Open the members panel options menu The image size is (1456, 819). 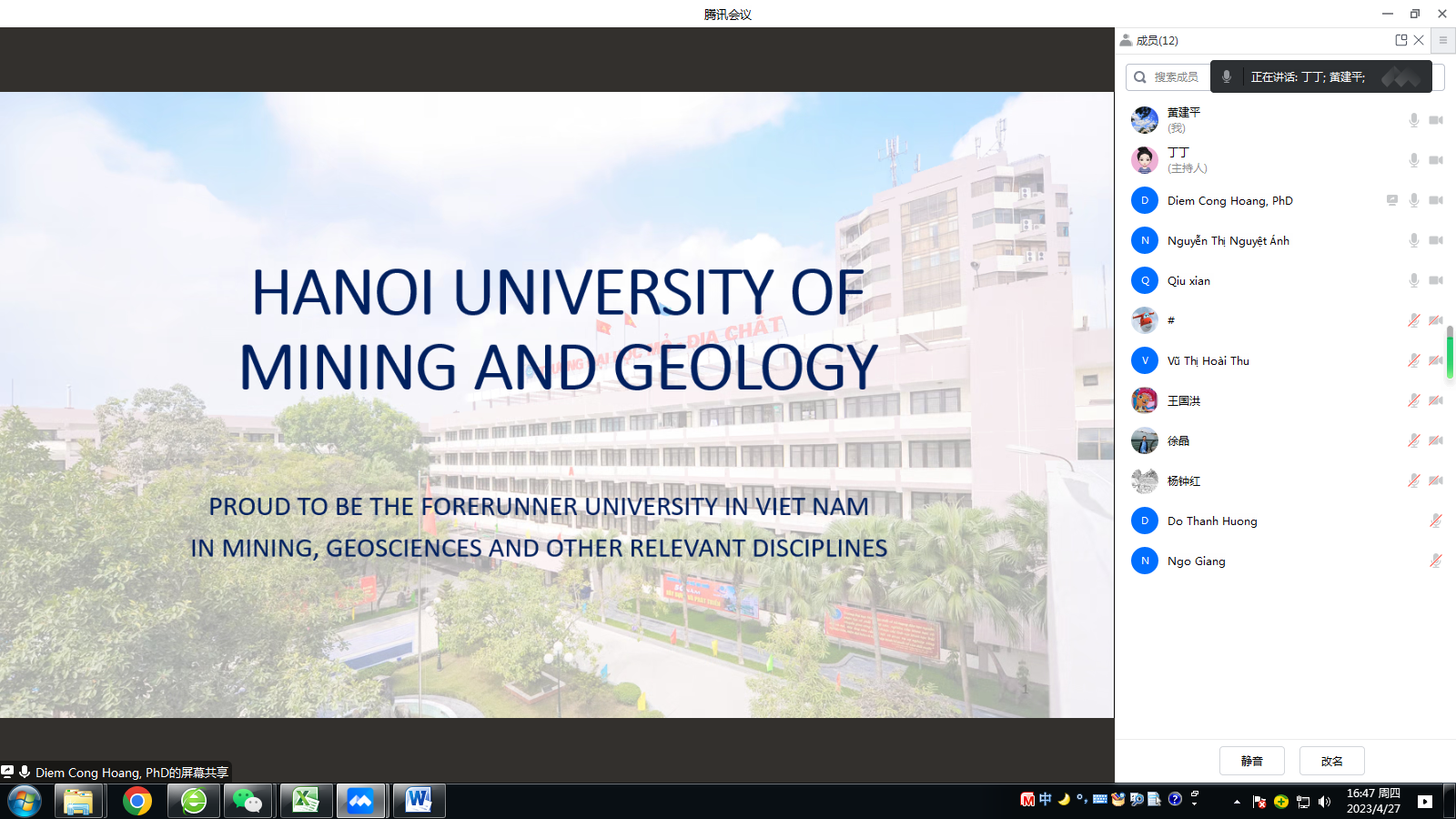click(x=1442, y=40)
